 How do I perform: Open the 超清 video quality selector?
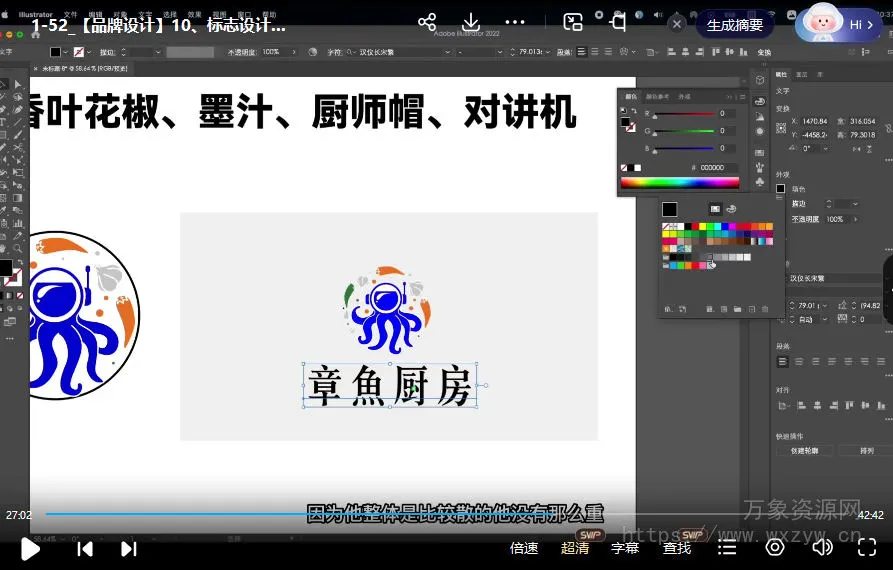pos(575,548)
